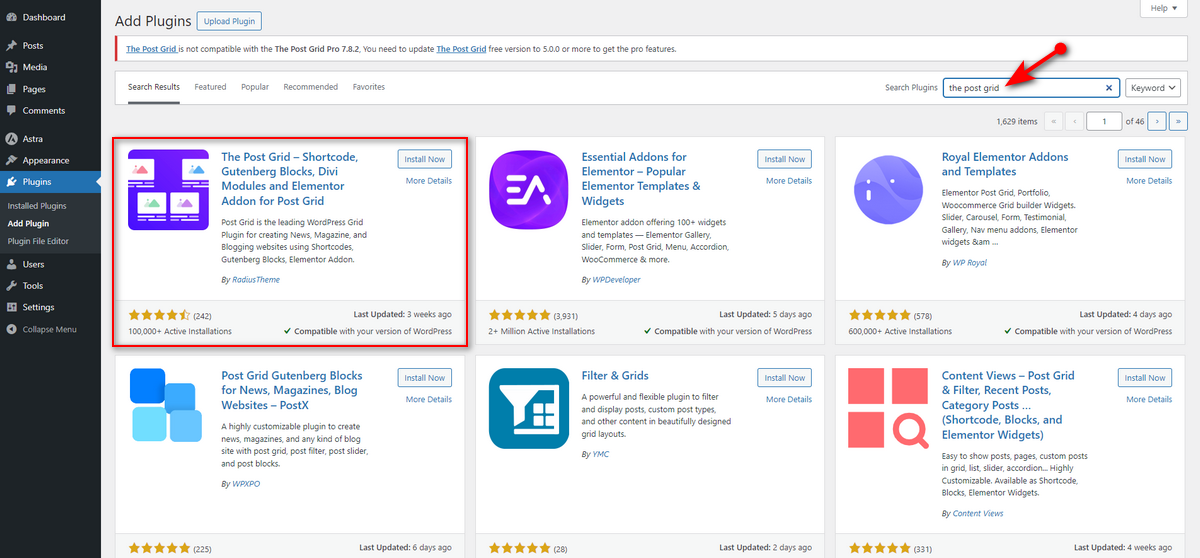Image resolution: width=1200 pixels, height=558 pixels.
Task: Go to next page of results
Action: pos(1157,121)
